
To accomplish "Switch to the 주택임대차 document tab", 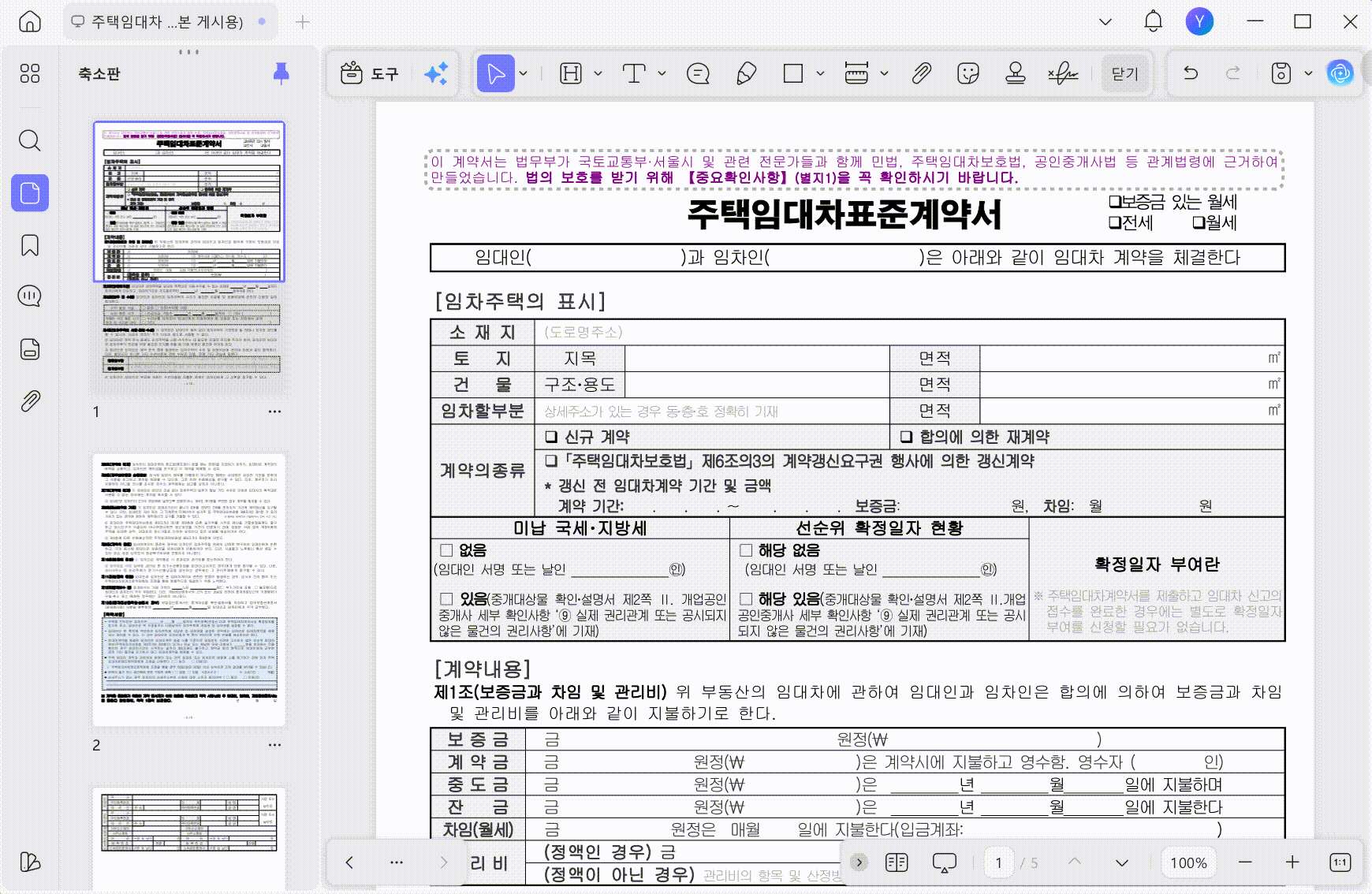I will [x=170, y=21].
